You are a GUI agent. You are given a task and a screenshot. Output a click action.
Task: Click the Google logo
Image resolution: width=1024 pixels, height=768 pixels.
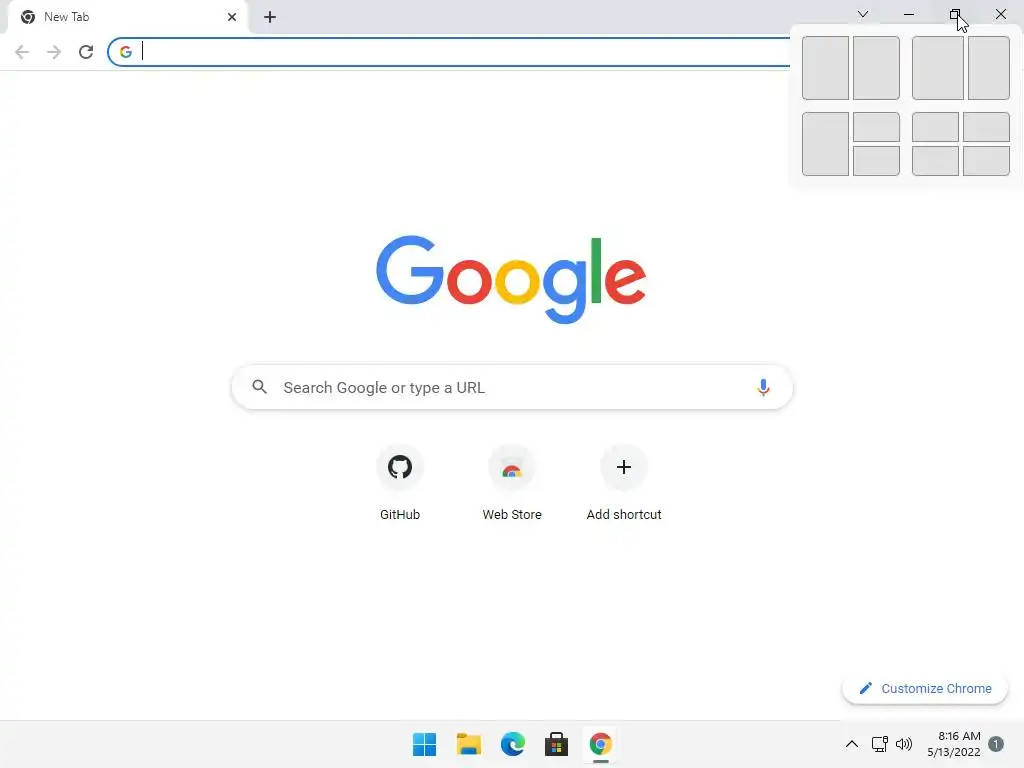511,280
